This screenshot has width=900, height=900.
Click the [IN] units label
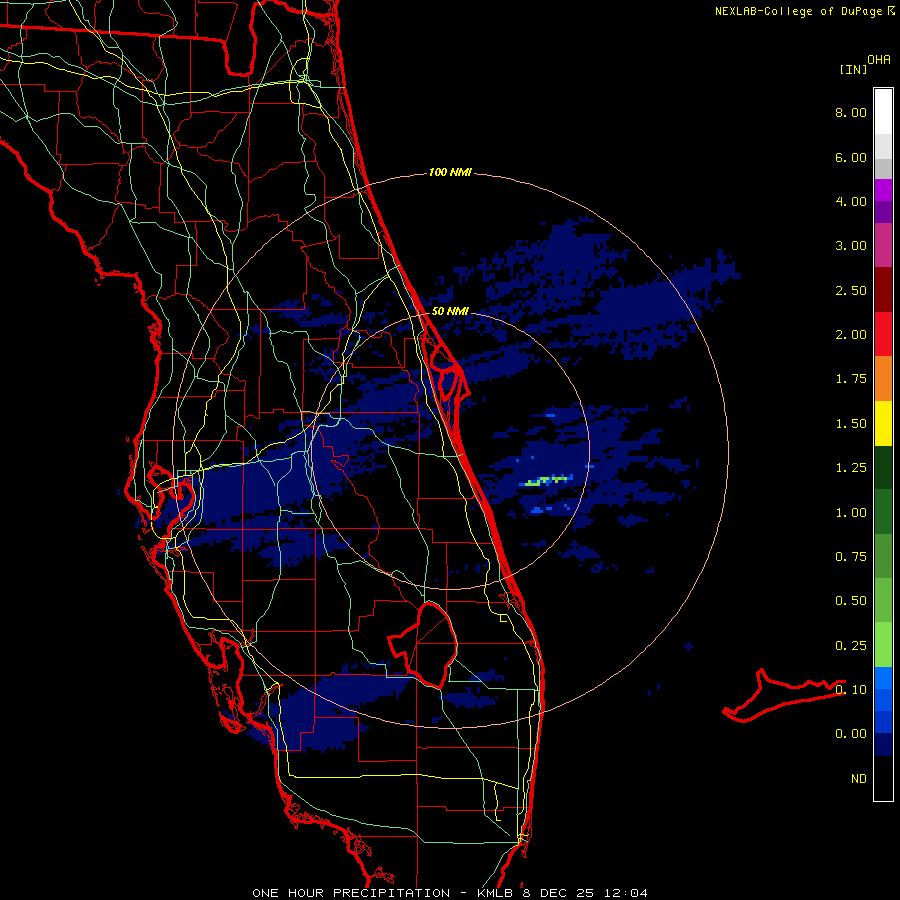852,69
